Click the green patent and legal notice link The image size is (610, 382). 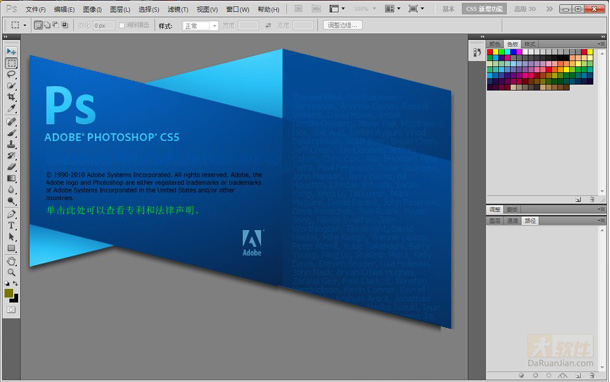[123, 210]
